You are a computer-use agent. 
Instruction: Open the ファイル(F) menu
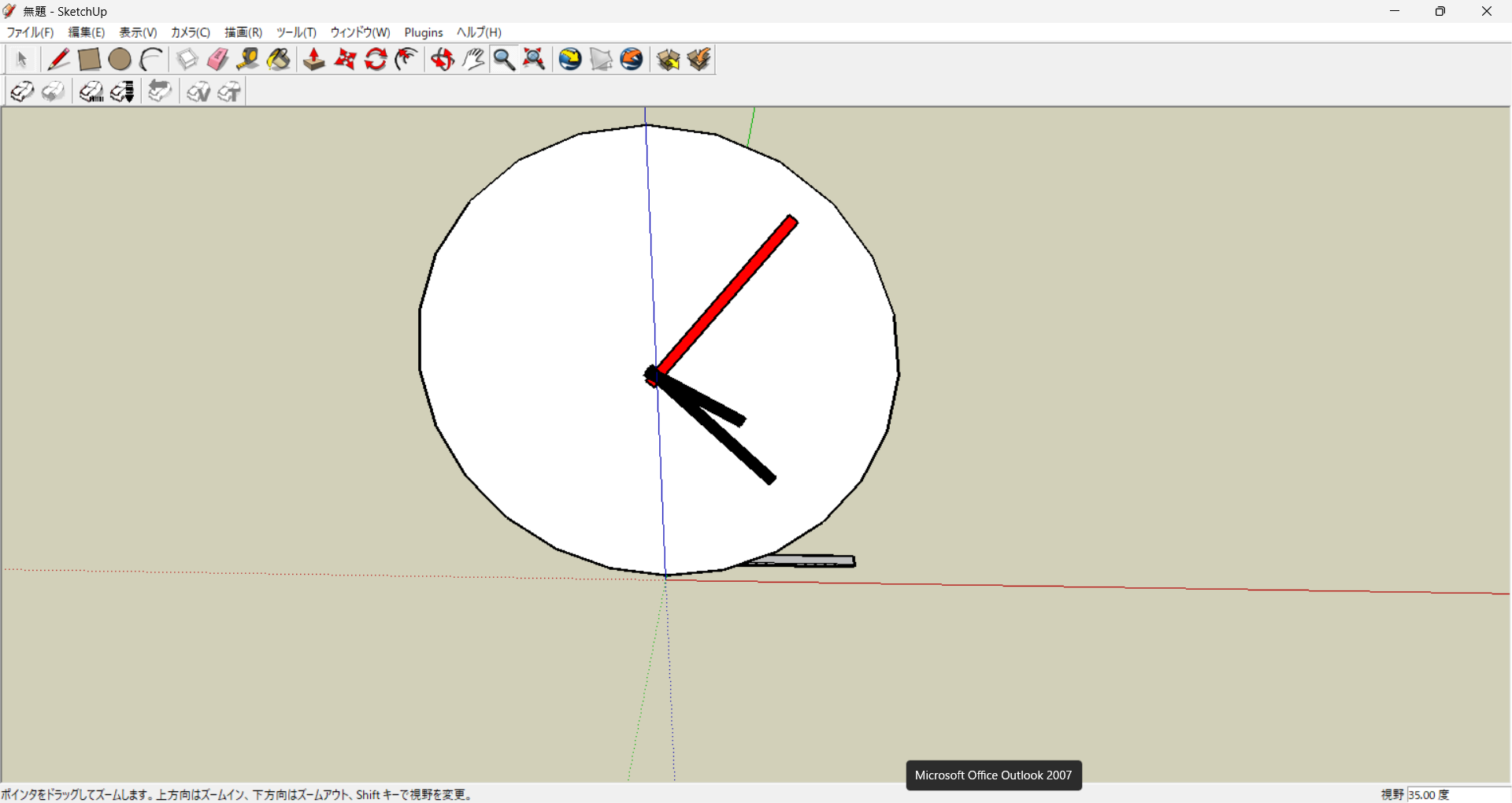tap(30, 32)
